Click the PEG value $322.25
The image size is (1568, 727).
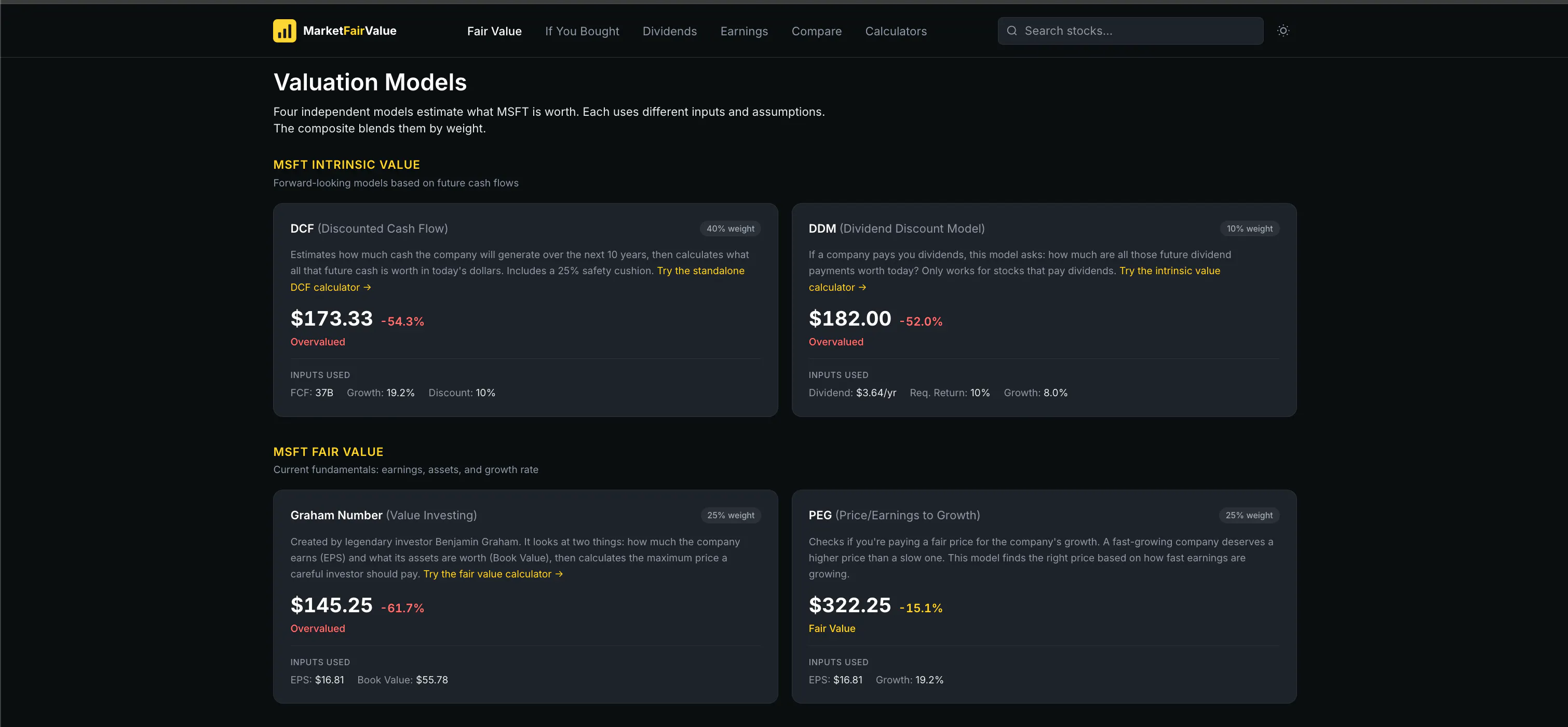click(850, 605)
